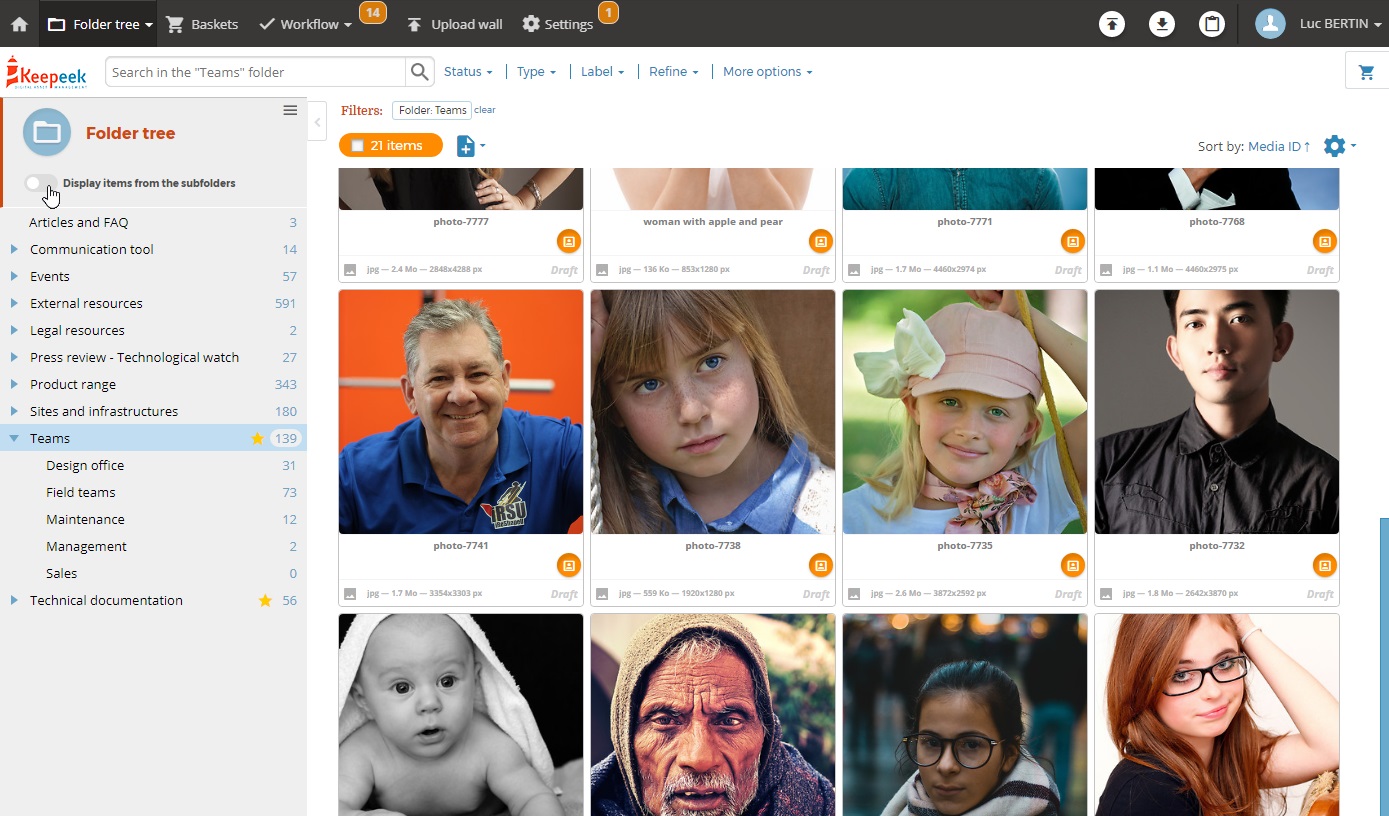Expand the Technical documentation folder
The height and width of the screenshot is (816, 1389).
coord(14,600)
